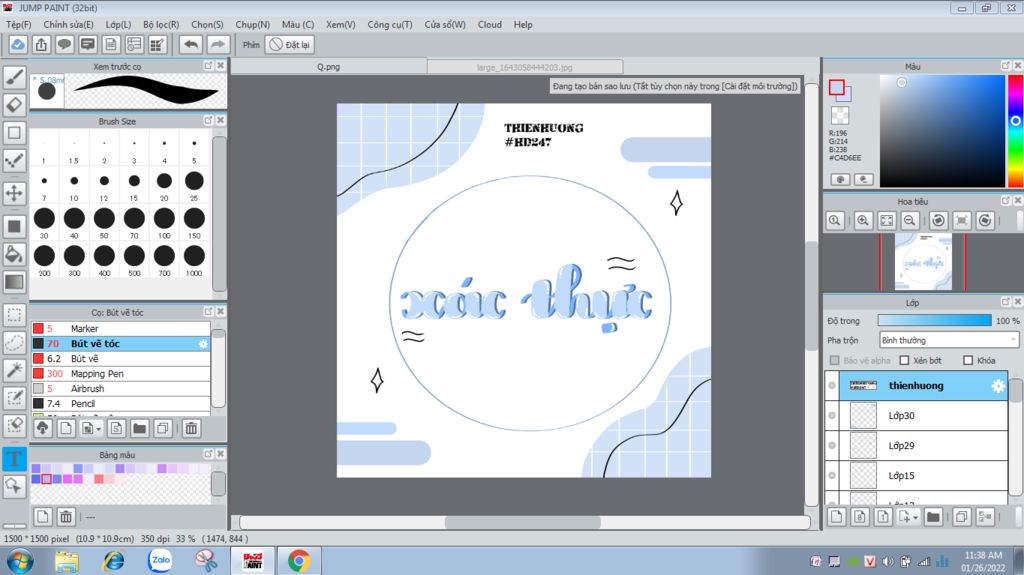Viewport: 1024px width, 575px height.
Task: Hide the thienhuong layer
Action: click(x=832, y=386)
